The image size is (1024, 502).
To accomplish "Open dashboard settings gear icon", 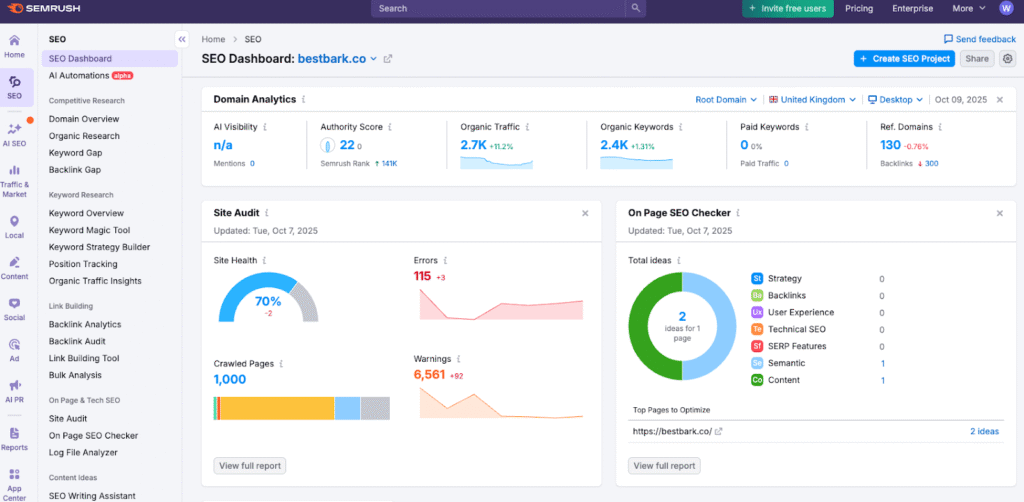I will (1007, 59).
